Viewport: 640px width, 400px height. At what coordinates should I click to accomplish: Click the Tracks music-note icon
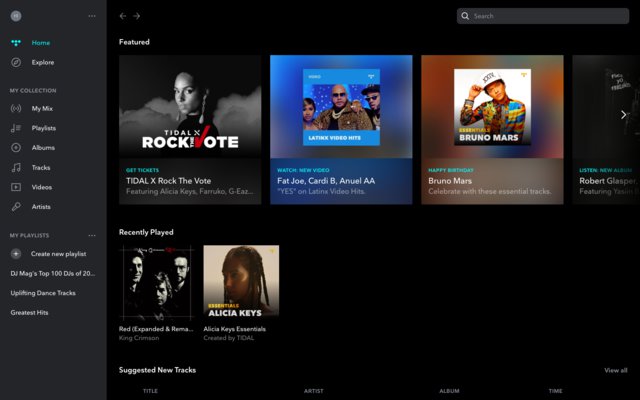(x=16, y=167)
